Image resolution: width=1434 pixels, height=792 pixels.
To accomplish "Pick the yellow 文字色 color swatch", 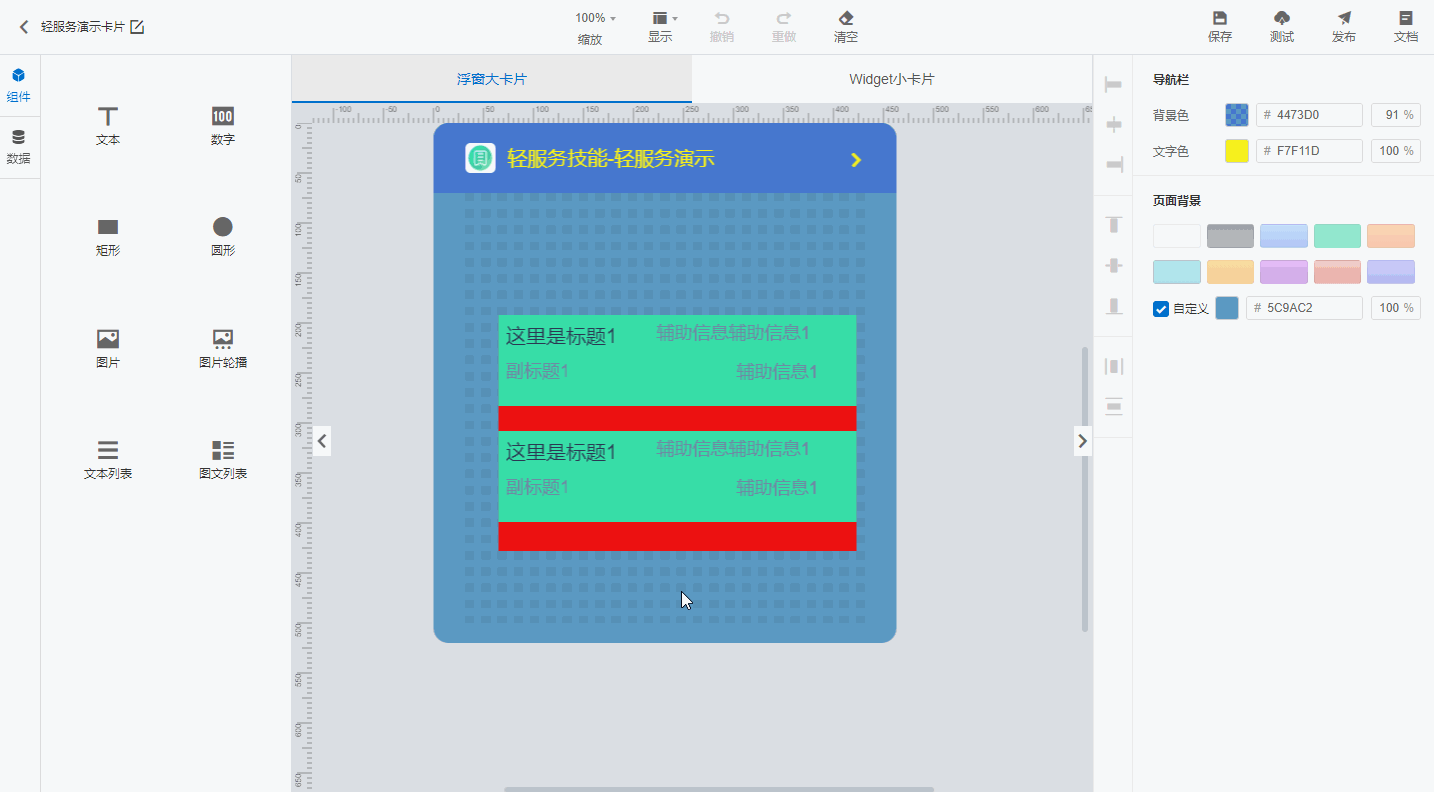I will tap(1237, 151).
